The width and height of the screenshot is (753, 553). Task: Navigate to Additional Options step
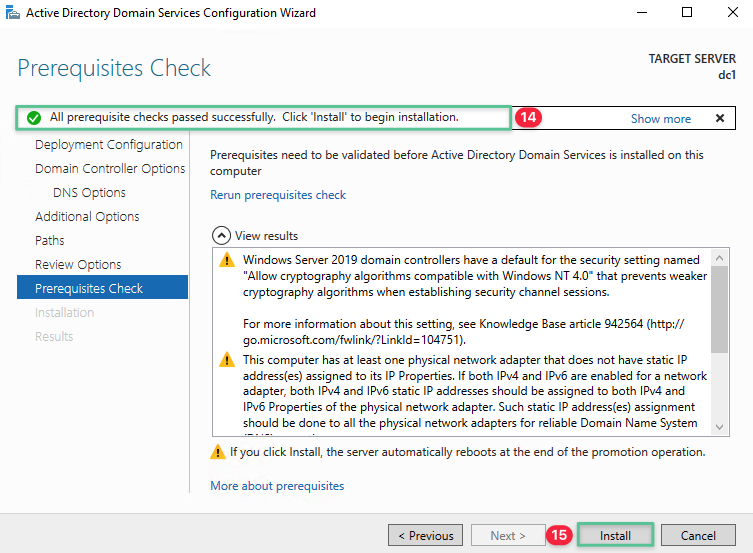click(87, 217)
